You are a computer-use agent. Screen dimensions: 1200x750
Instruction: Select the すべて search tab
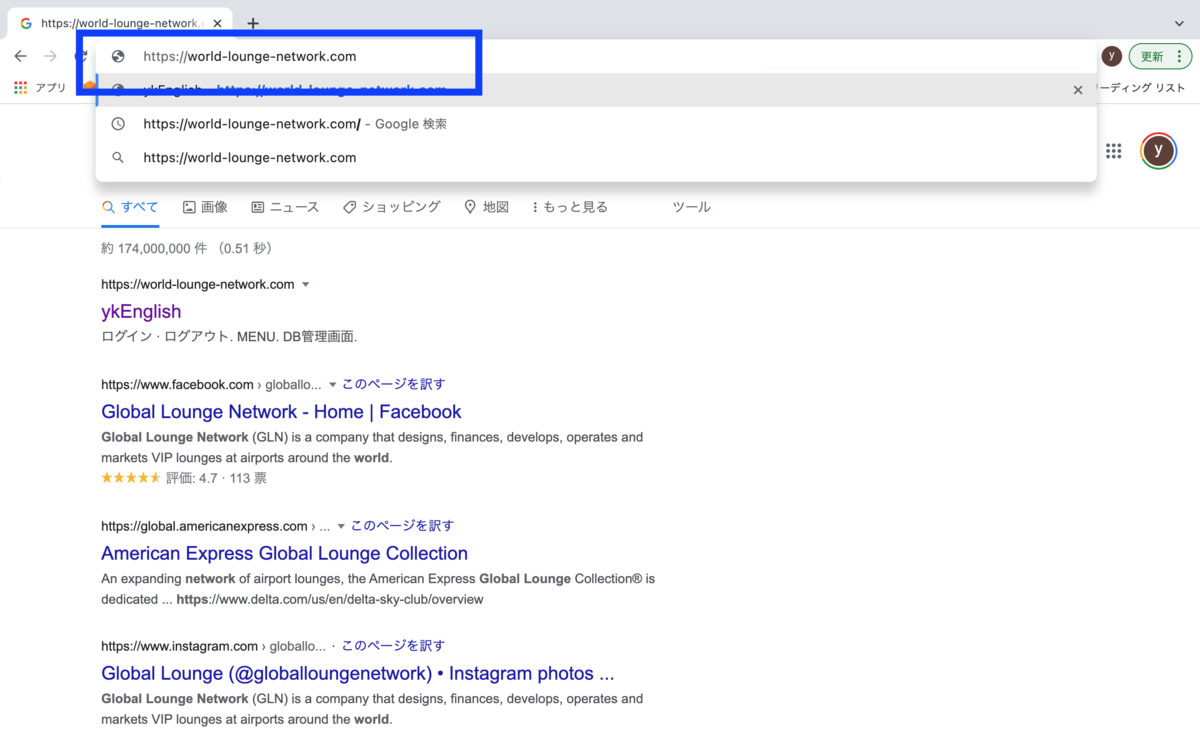(x=130, y=207)
